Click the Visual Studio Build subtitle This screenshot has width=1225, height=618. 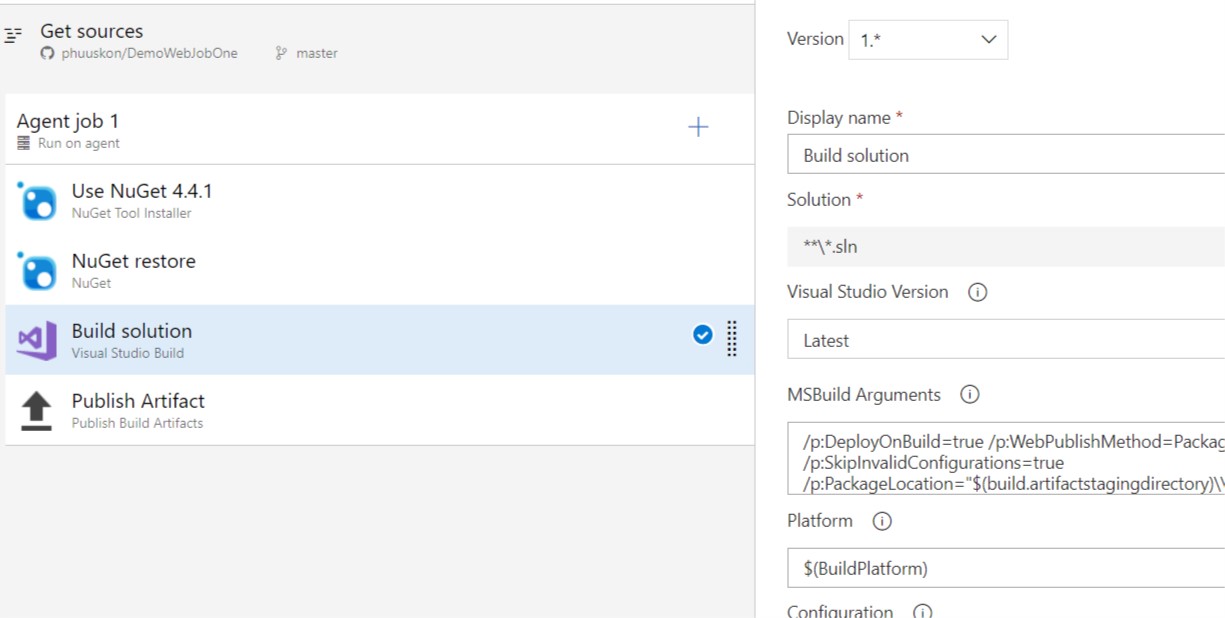tap(128, 353)
